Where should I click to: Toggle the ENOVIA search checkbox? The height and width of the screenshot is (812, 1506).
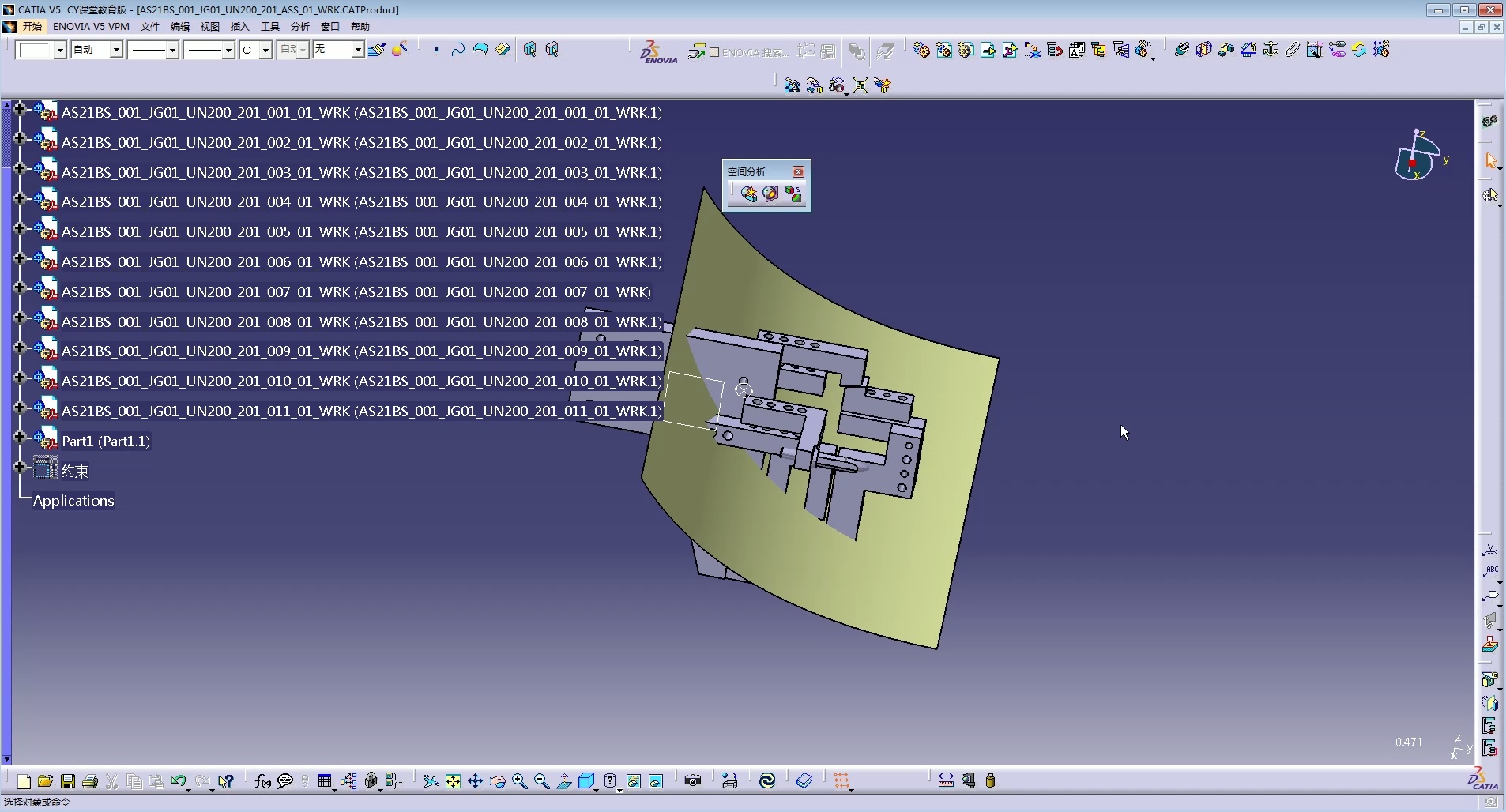tap(714, 52)
